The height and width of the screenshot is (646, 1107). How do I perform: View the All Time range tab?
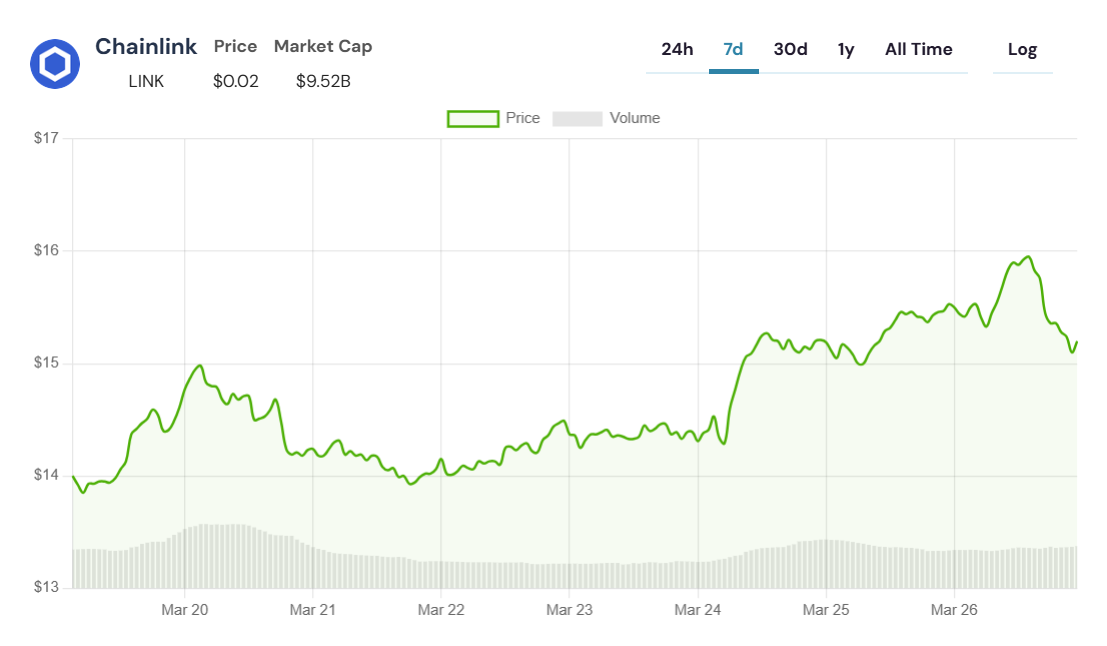point(918,49)
